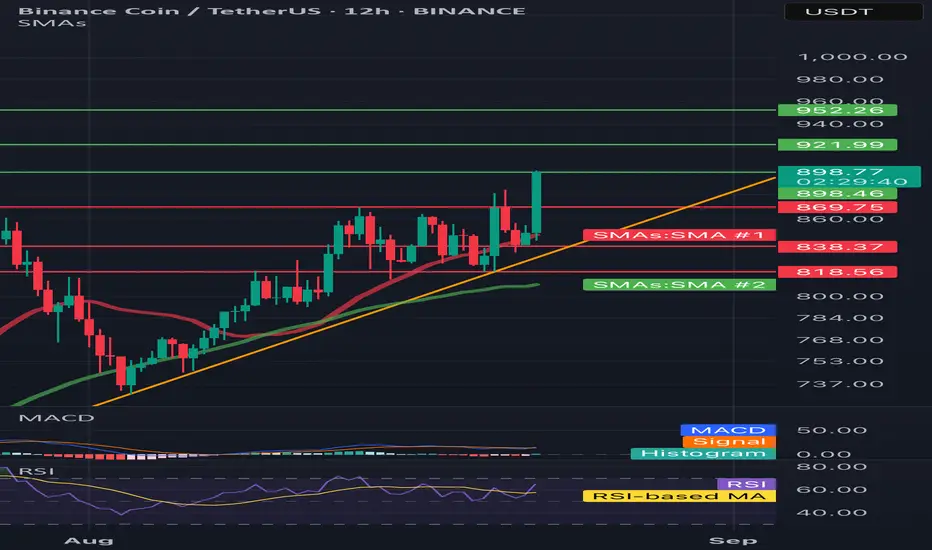Click the Binance Coin / TetherUS title
932x550 pixels.
pos(169,11)
